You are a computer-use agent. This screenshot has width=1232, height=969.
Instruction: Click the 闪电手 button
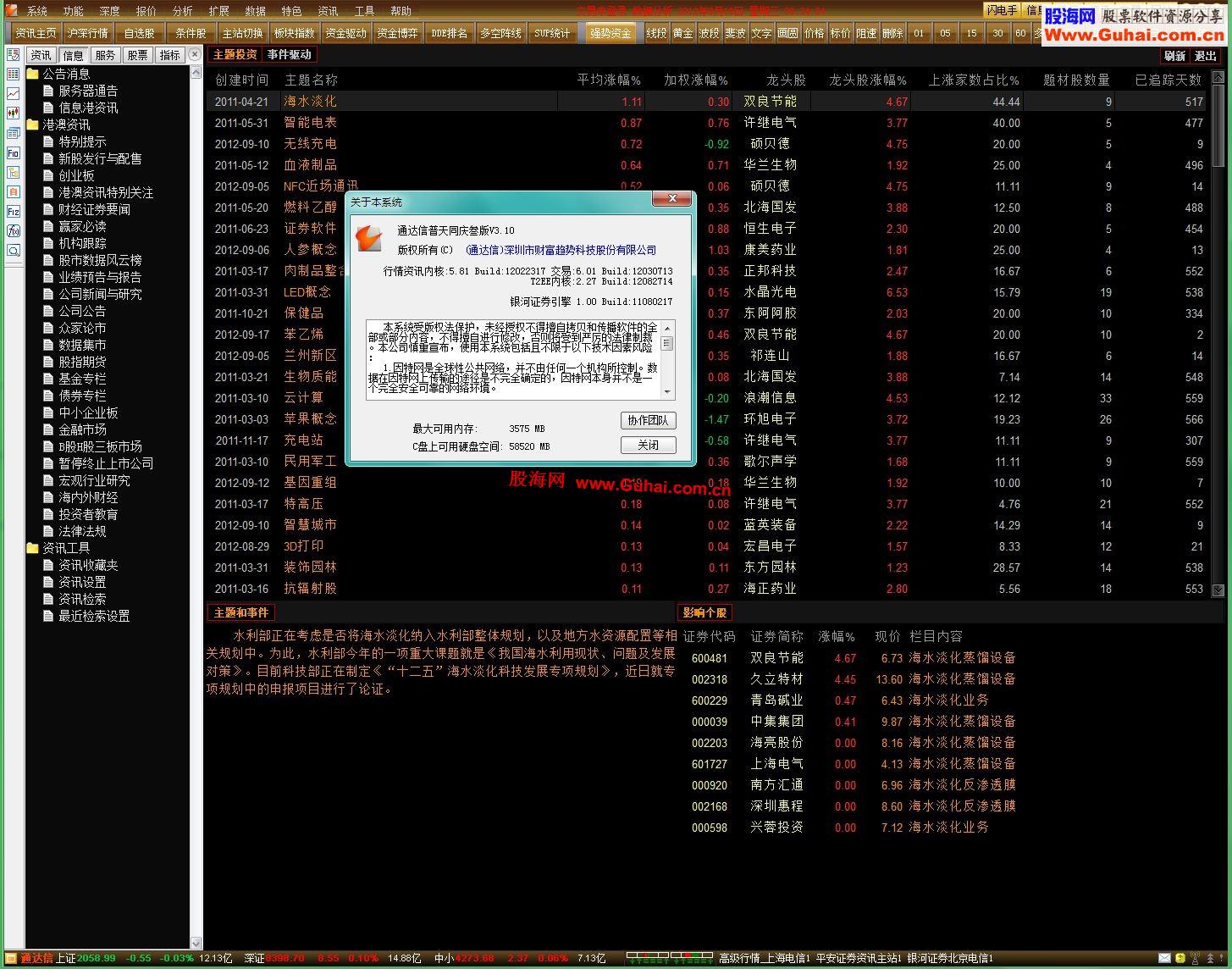(x=1003, y=10)
